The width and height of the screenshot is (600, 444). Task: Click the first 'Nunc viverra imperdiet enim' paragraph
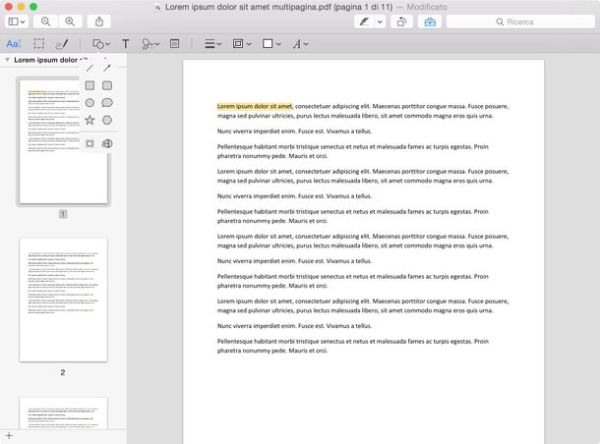point(294,131)
